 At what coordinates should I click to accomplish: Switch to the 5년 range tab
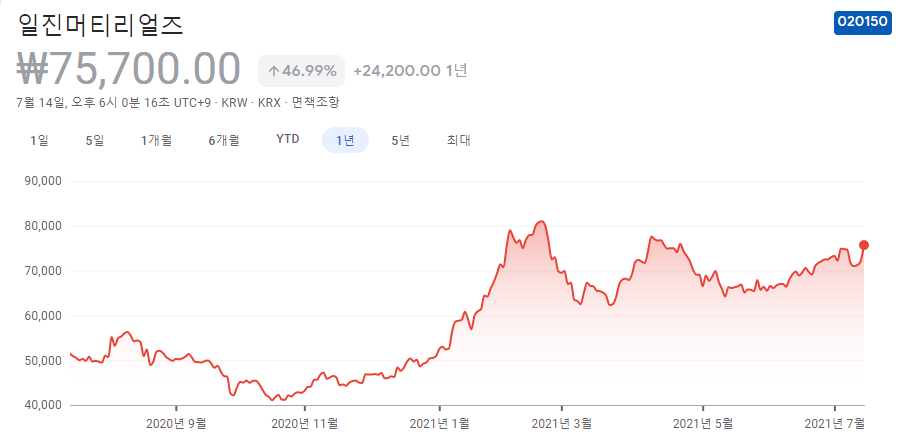click(x=400, y=140)
